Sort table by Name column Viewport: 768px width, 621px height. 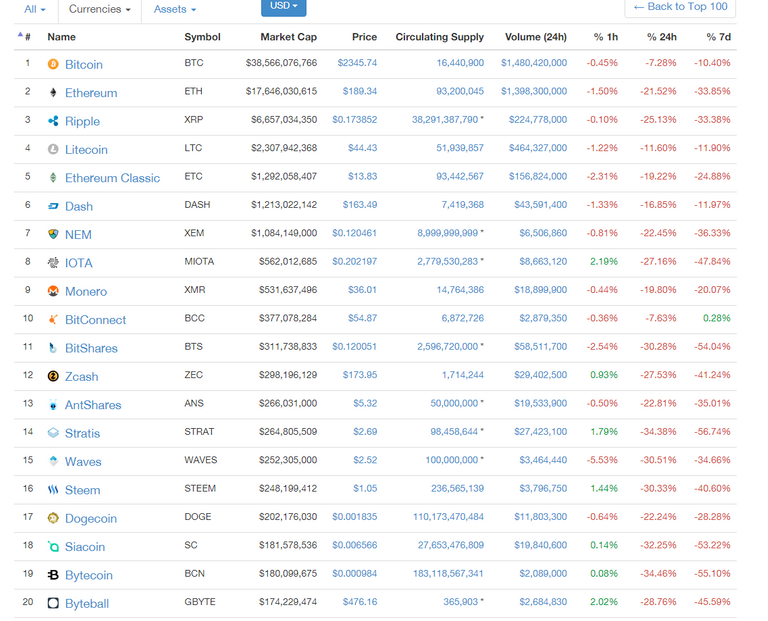61,37
